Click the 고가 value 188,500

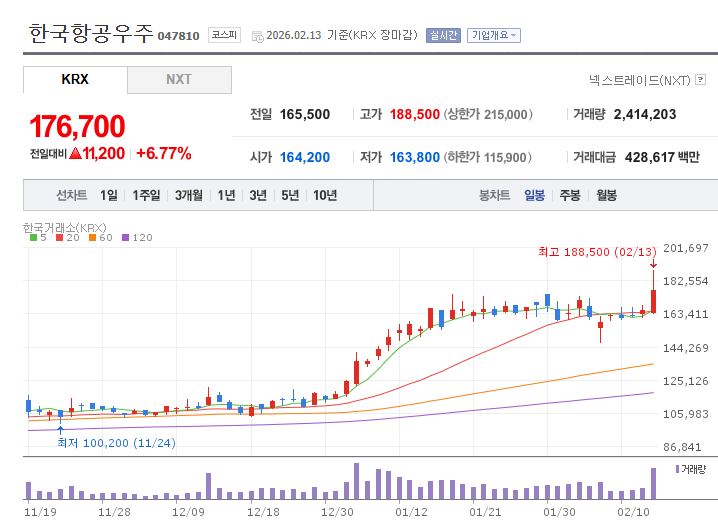pos(414,114)
